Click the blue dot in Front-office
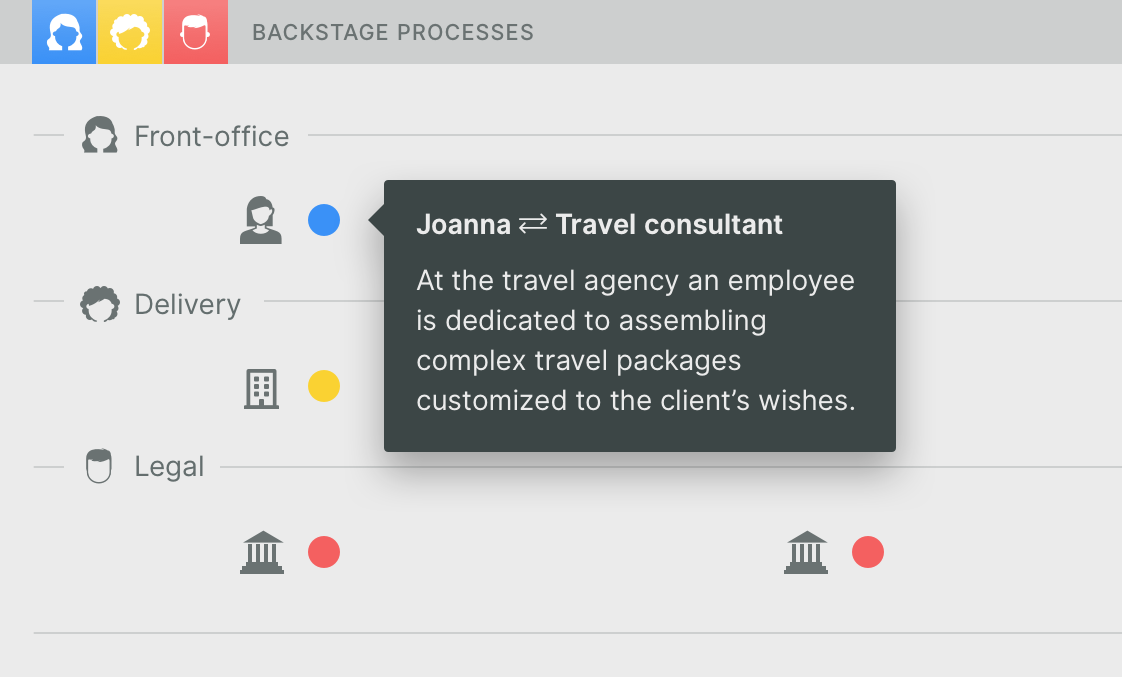The width and height of the screenshot is (1122, 677). pyautogui.click(x=324, y=220)
